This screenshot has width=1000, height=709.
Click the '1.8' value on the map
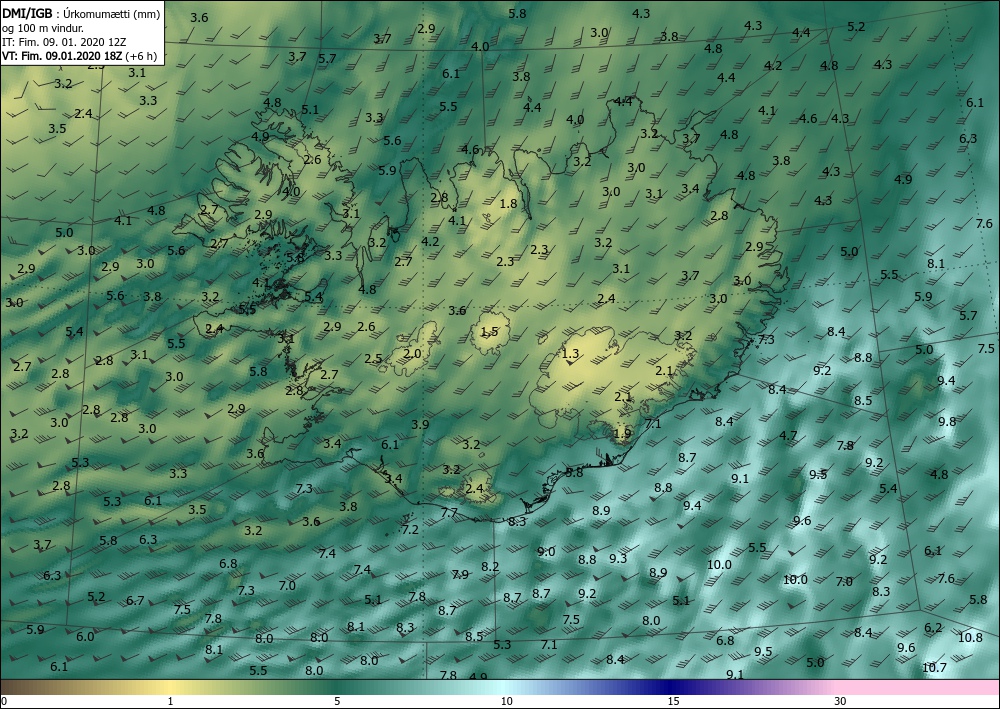click(508, 204)
